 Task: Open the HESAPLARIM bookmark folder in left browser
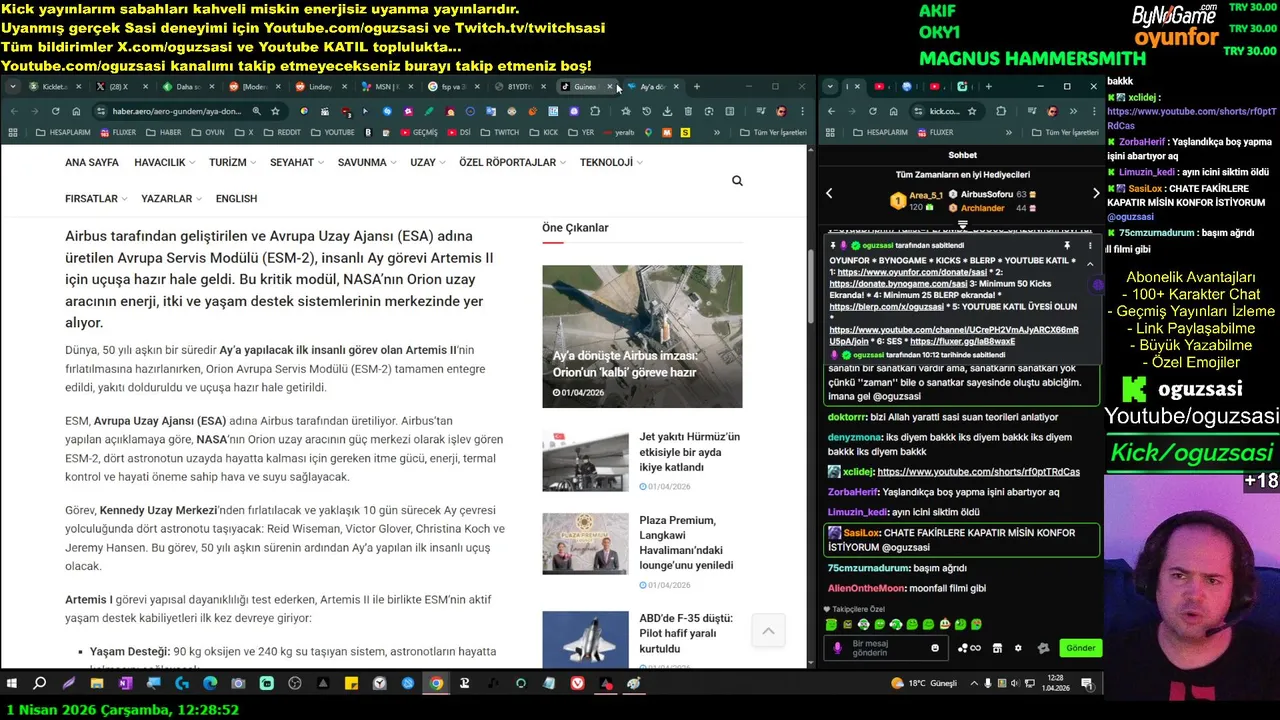click(62, 132)
